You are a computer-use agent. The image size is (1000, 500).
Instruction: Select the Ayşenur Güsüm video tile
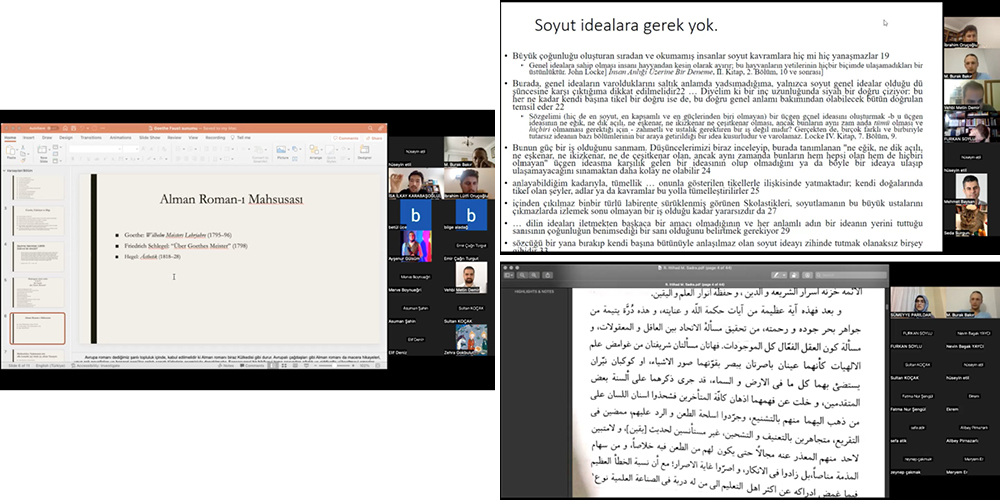coord(415,247)
